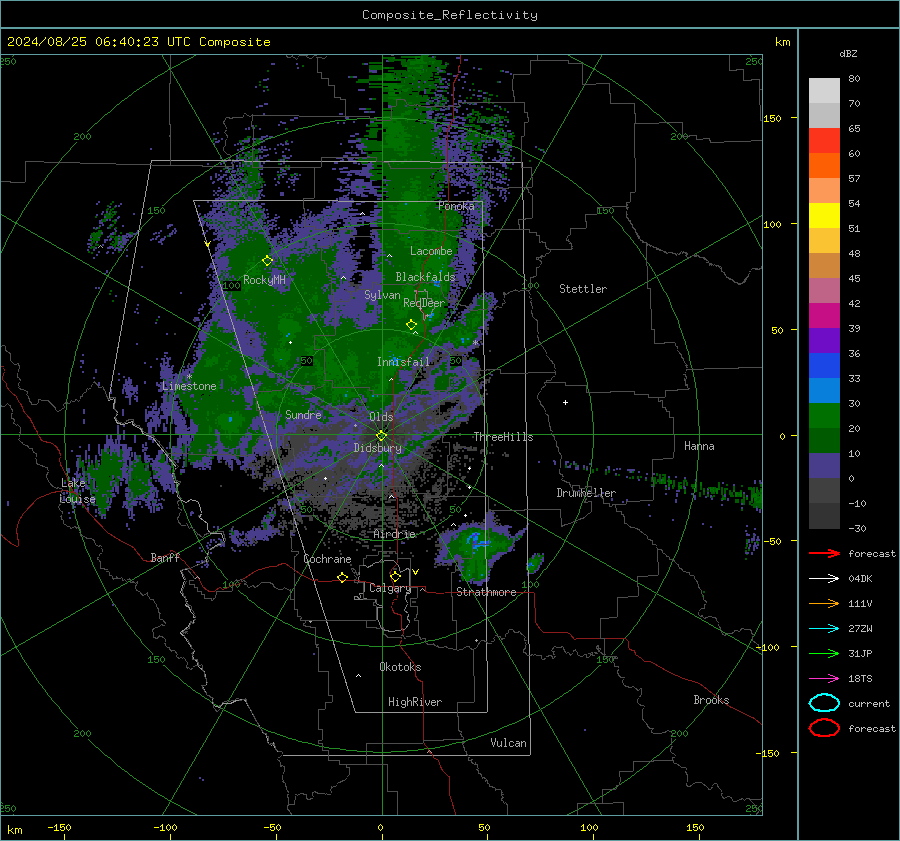Click the red forecast arrow in legend
The height and width of the screenshot is (841, 900).
pyautogui.click(x=824, y=553)
